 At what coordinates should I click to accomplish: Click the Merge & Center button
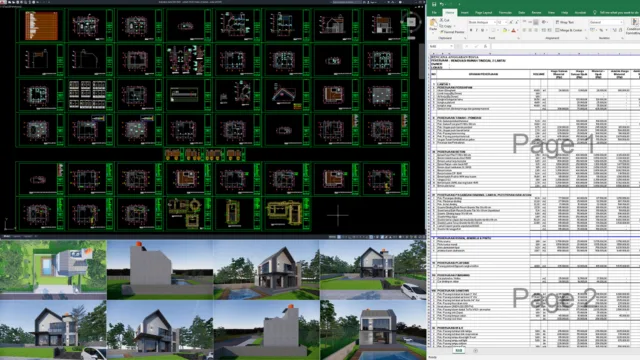coord(568,30)
